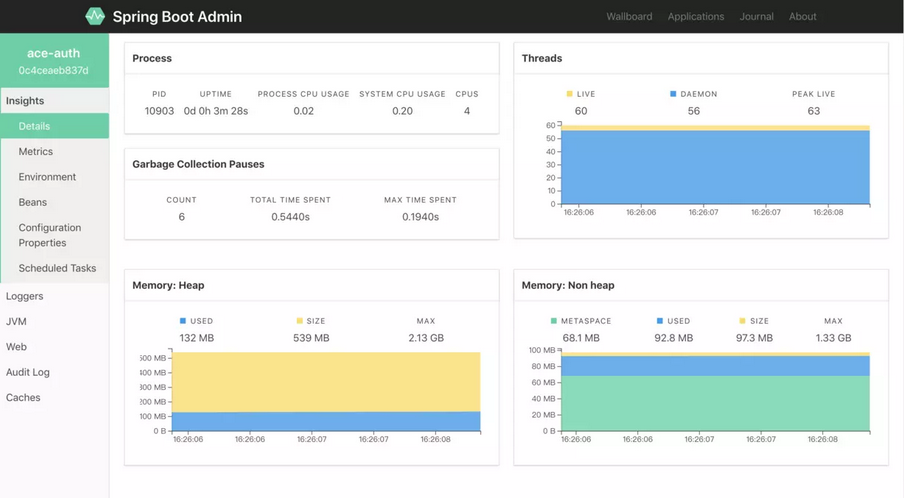Expand the Web section
904x501 pixels.
(54, 346)
